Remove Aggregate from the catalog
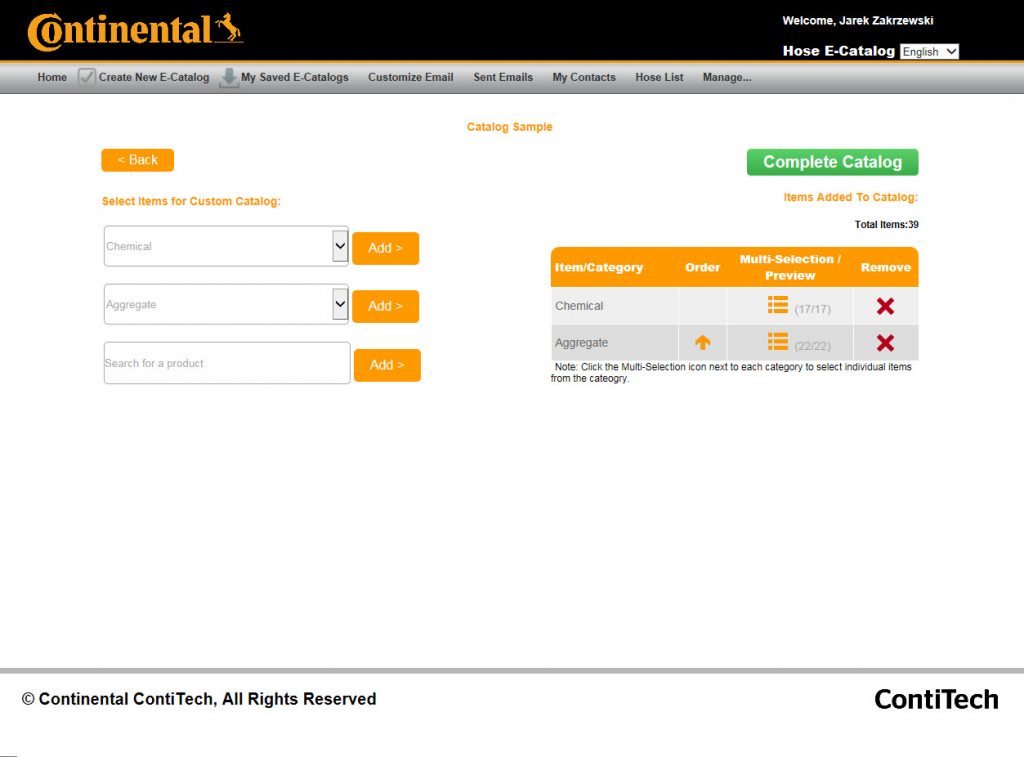The height and width of the screenshot is (757, 1024). 885,343
